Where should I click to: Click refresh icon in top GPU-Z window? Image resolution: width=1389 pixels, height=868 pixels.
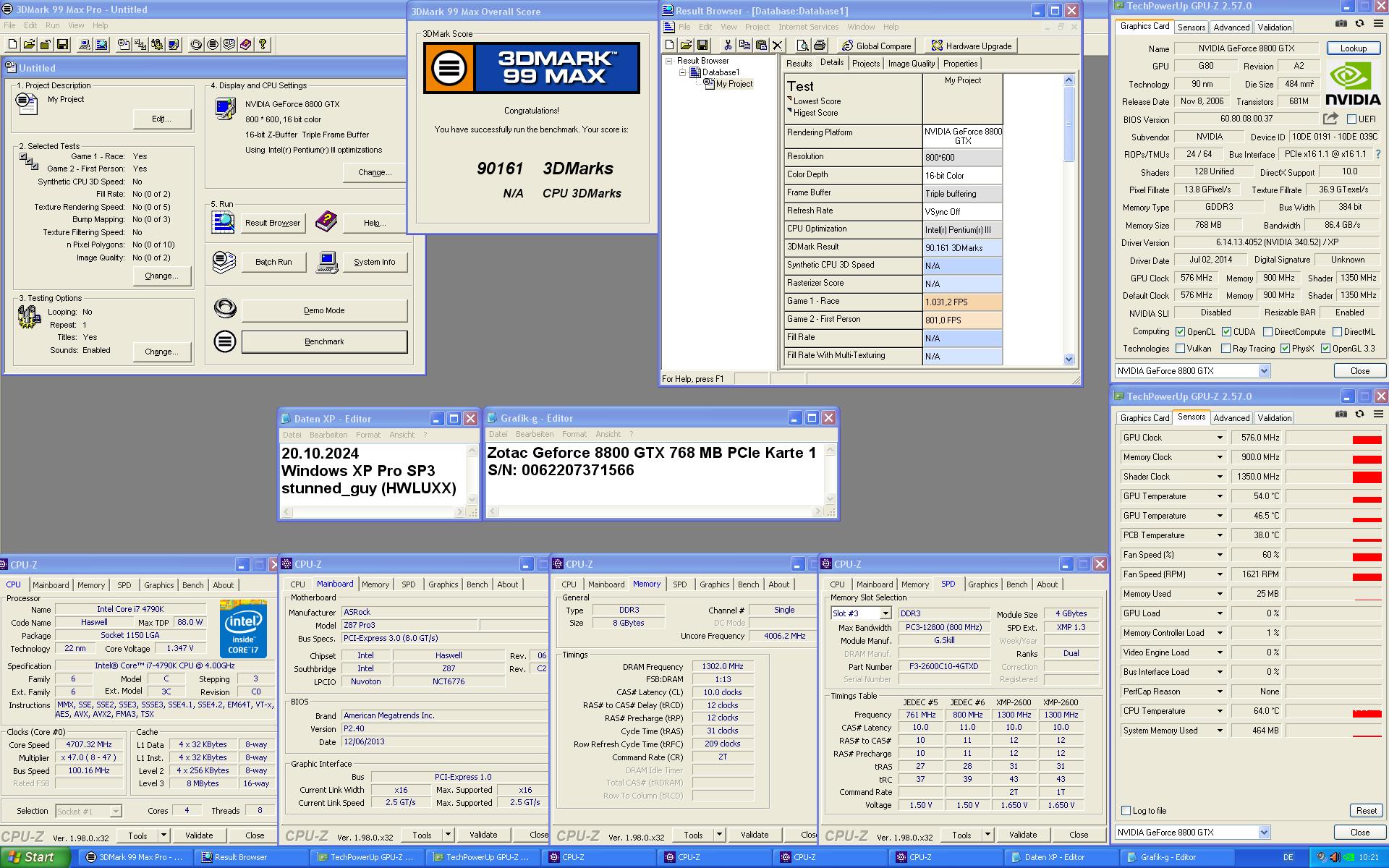[x=1359, y=23]
